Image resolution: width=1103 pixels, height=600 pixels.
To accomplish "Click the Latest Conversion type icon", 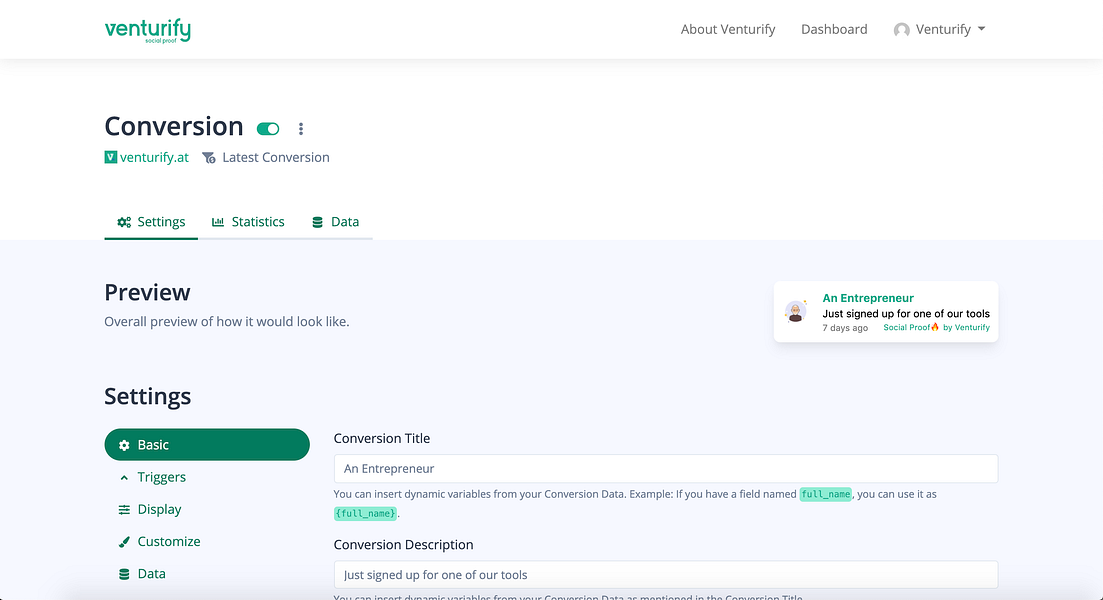I will point(209,158).
